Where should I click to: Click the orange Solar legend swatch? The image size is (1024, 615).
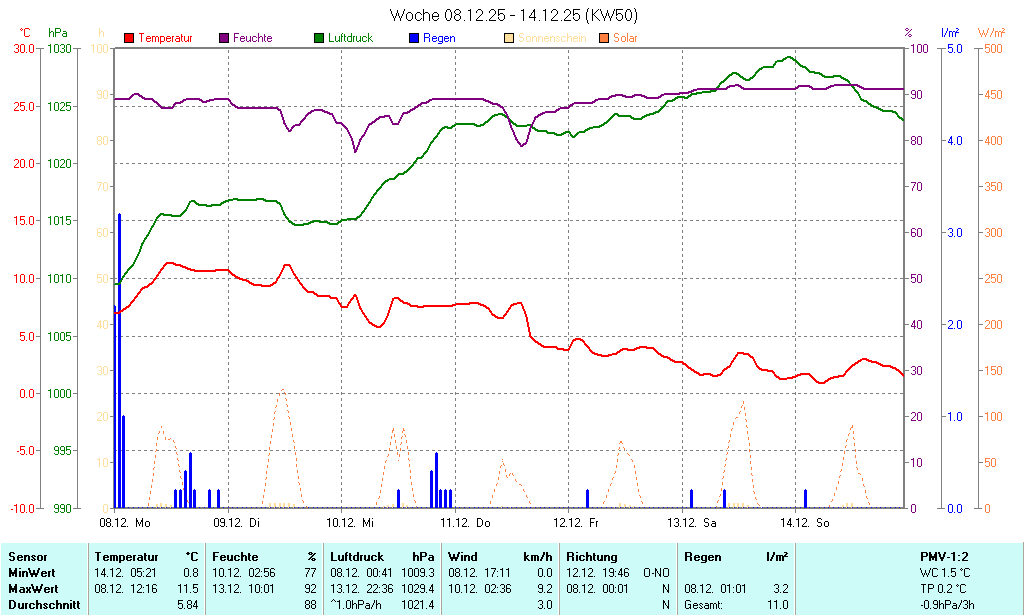click(604, 38)
